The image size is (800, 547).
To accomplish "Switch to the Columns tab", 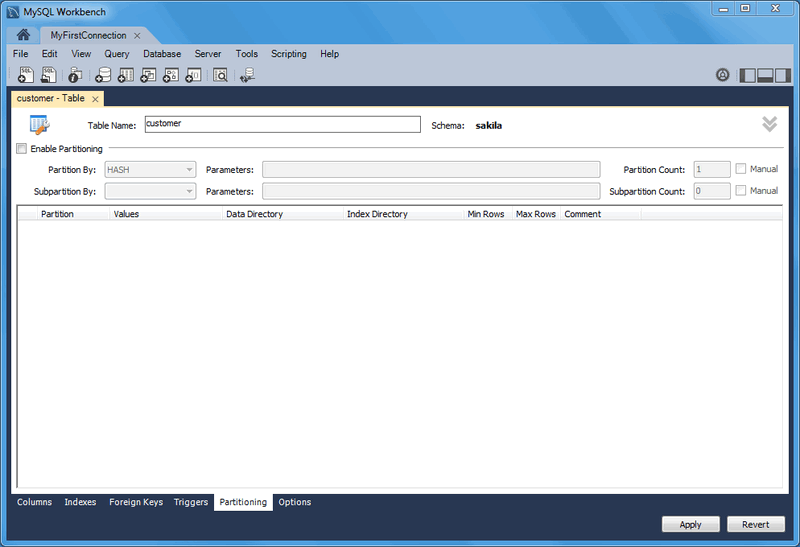I will point(34,502).
